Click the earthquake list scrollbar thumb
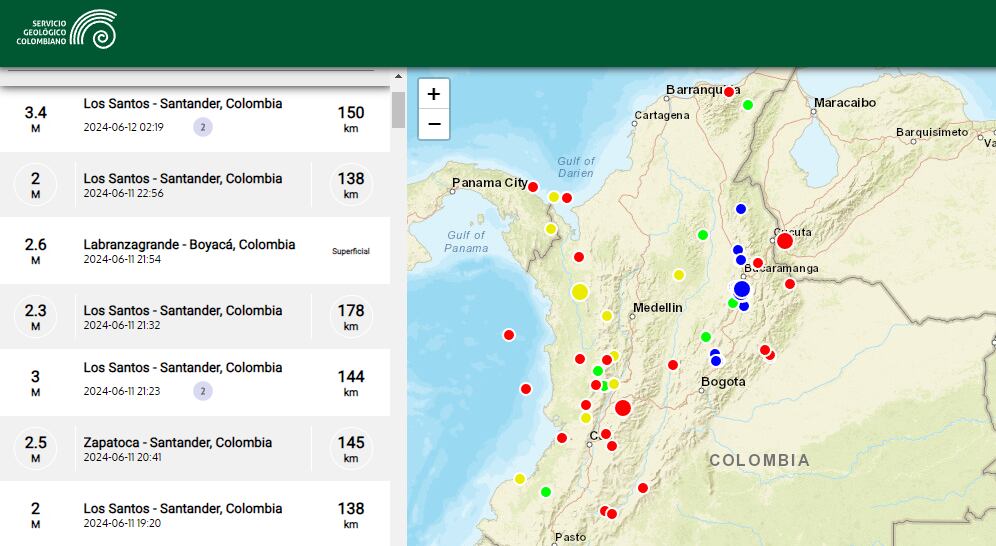This screenshot has height=546, width=996. (398, 110)
